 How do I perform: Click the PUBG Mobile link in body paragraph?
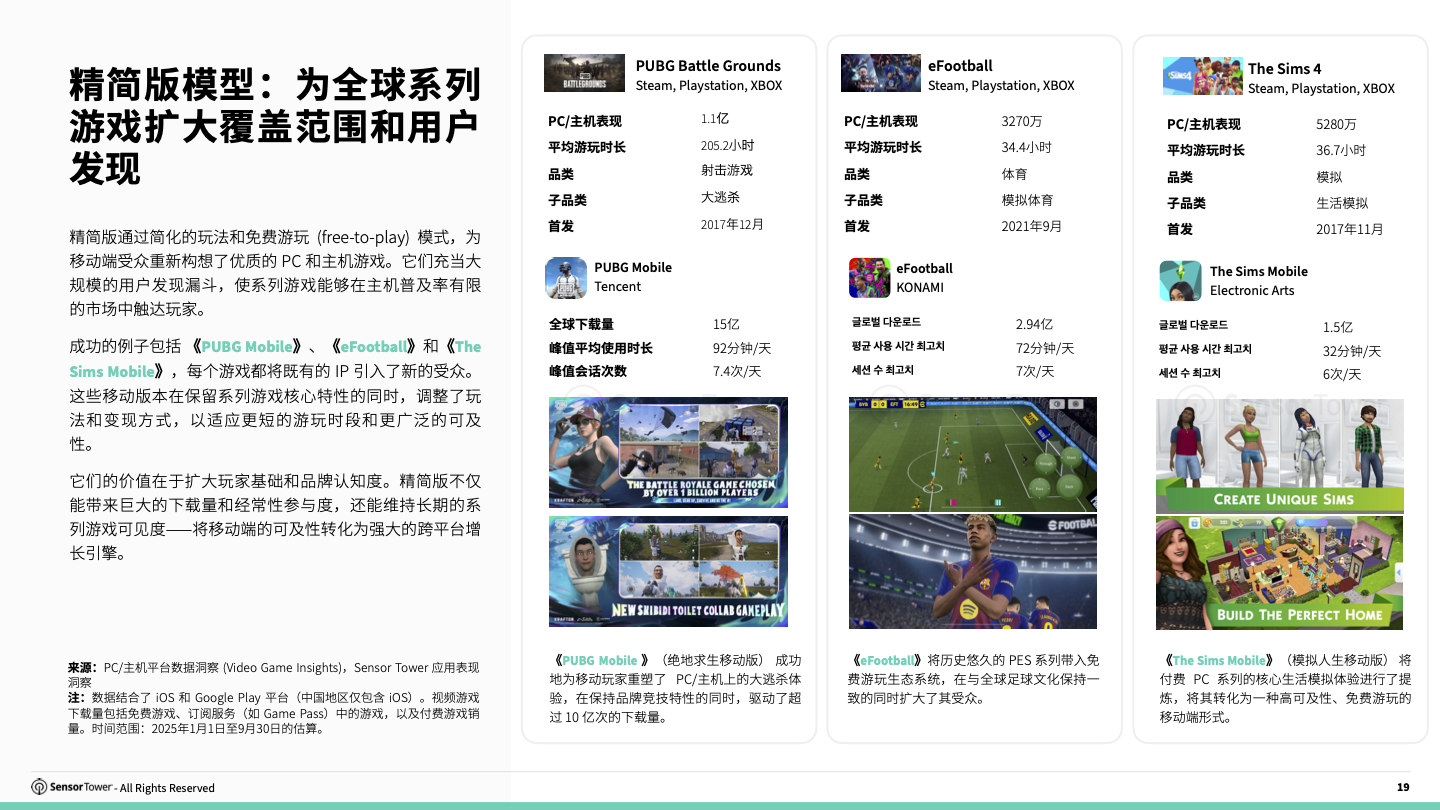(x=247, y=346)
